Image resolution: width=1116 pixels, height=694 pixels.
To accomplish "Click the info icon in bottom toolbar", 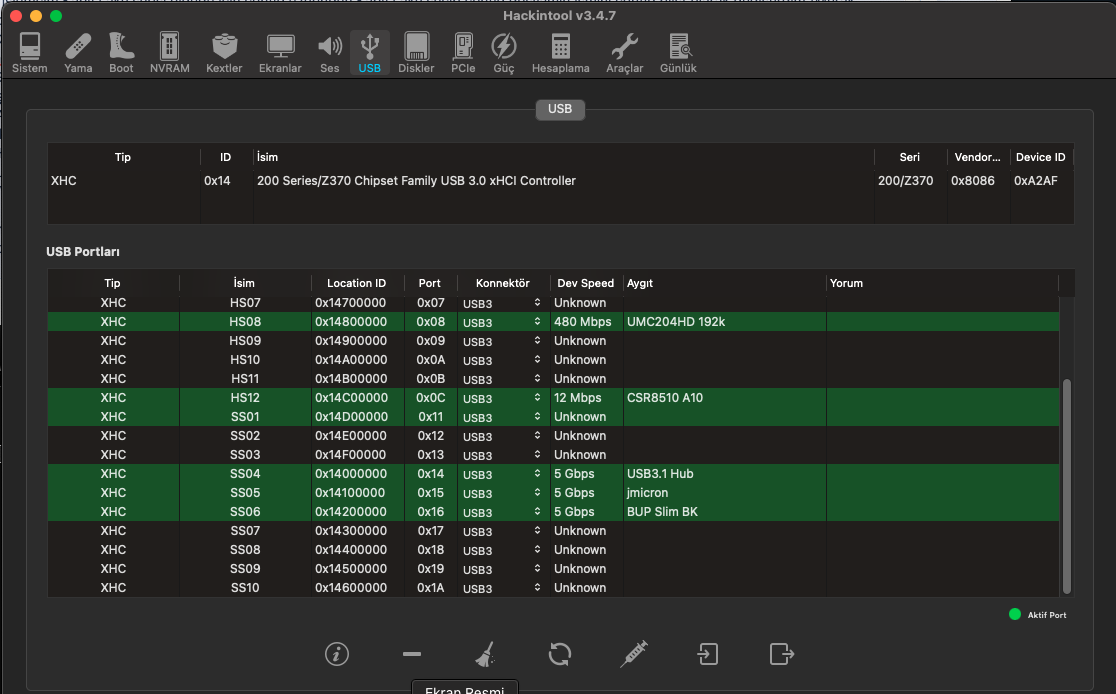I will point(337,654).
